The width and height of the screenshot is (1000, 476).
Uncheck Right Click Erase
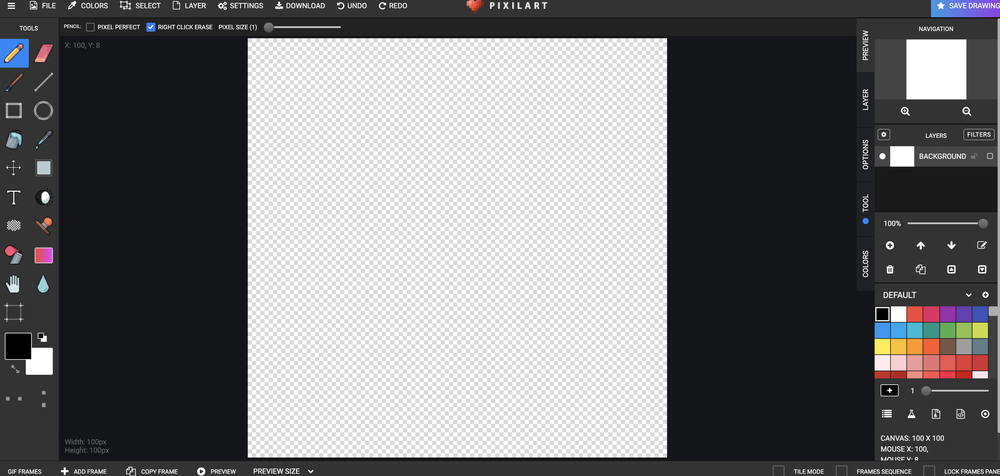click(151, 27)
